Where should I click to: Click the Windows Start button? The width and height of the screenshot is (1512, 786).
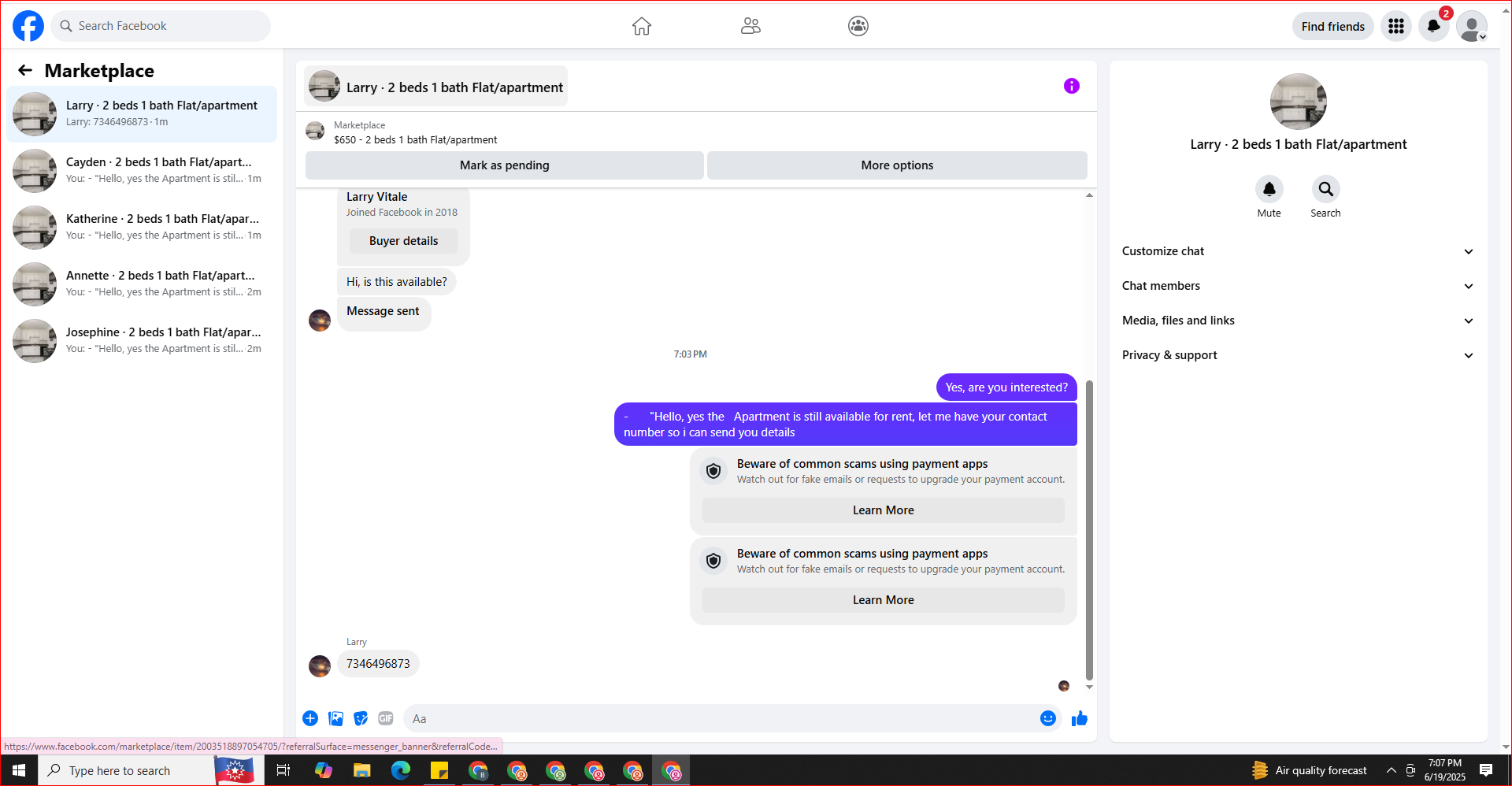point(19,770)
